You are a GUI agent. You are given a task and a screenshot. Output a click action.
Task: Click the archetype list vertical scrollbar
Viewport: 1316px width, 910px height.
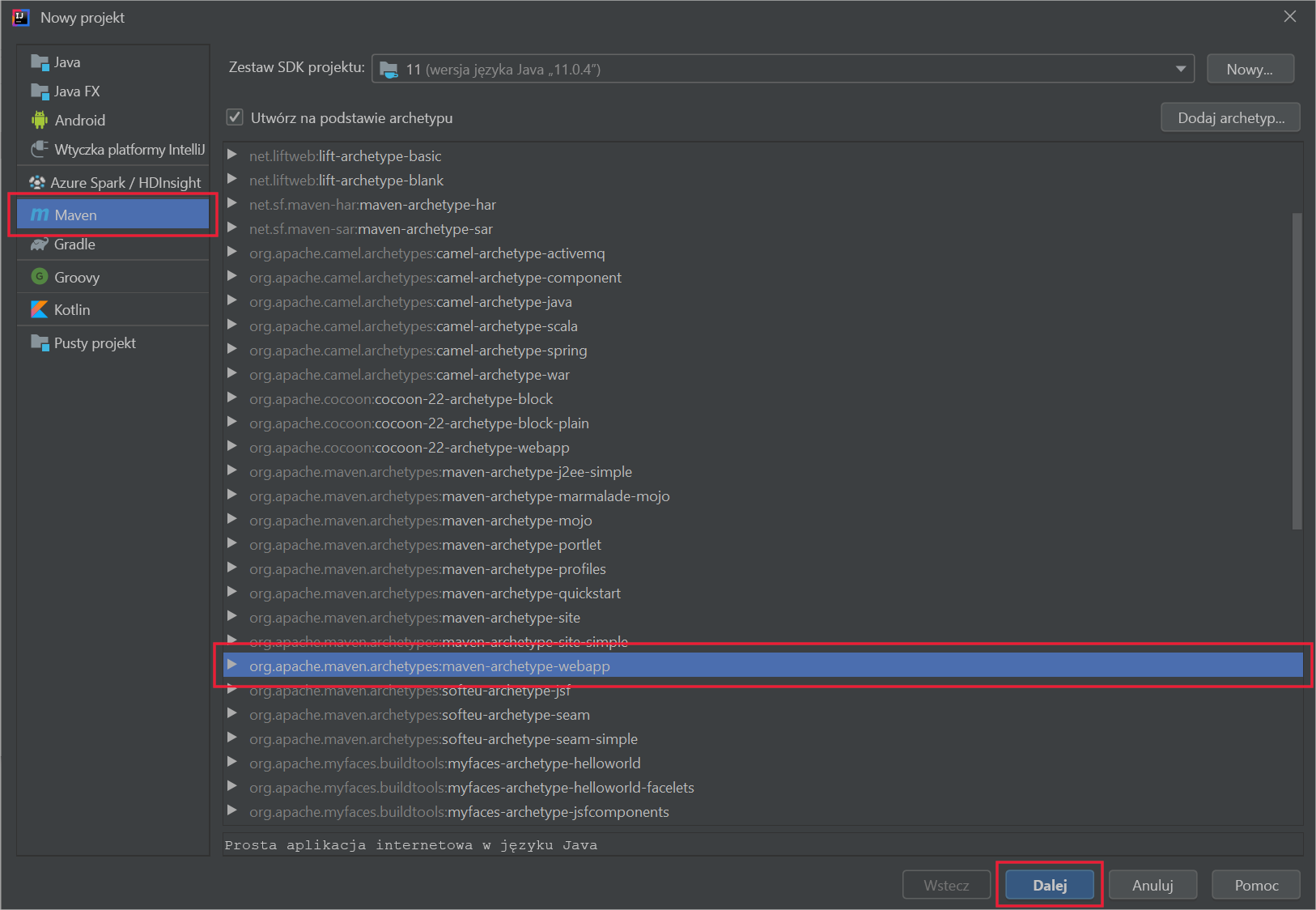[1297, 371]
